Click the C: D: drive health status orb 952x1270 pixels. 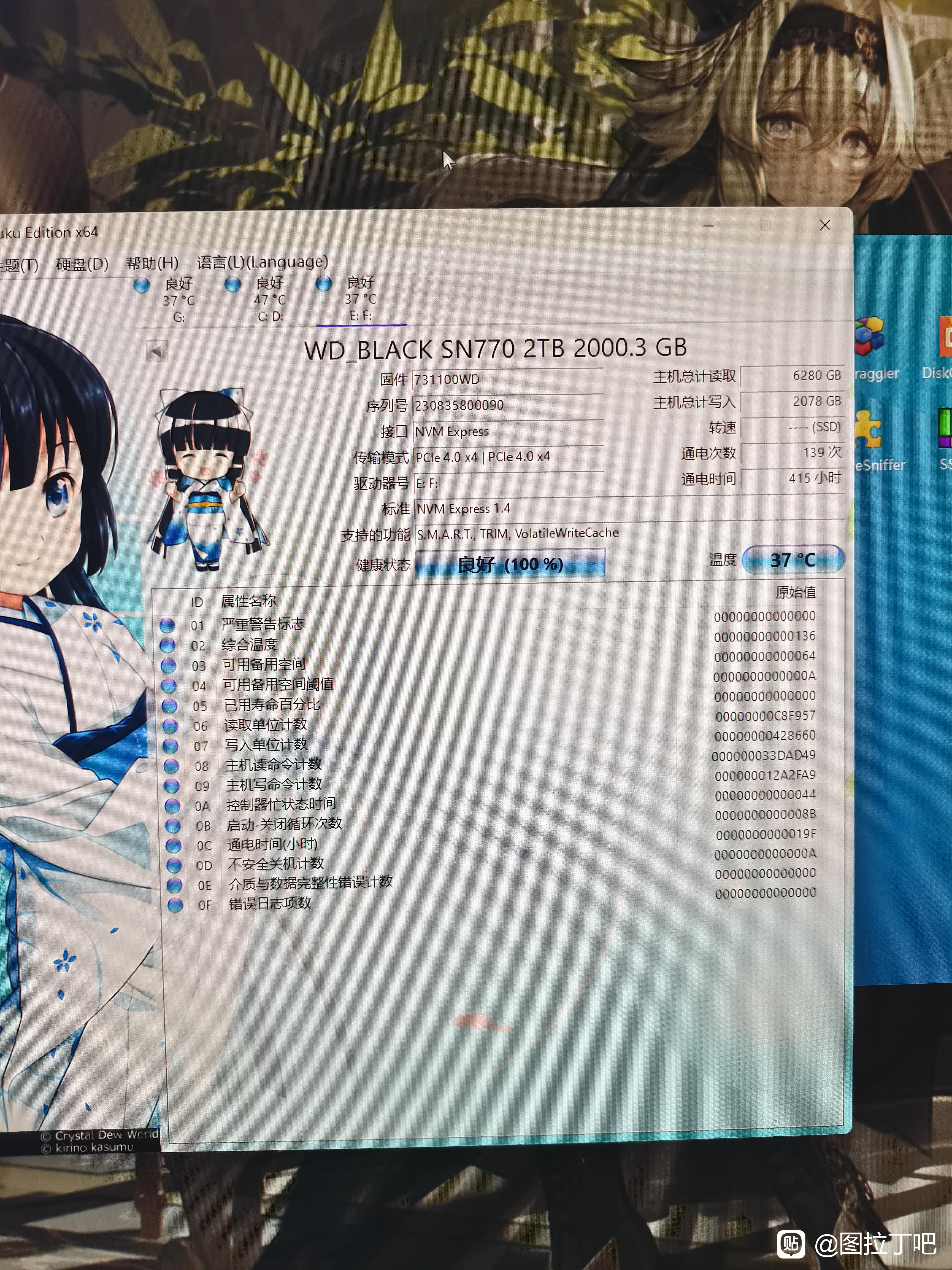pyautogui.click(x=232, y=284)
